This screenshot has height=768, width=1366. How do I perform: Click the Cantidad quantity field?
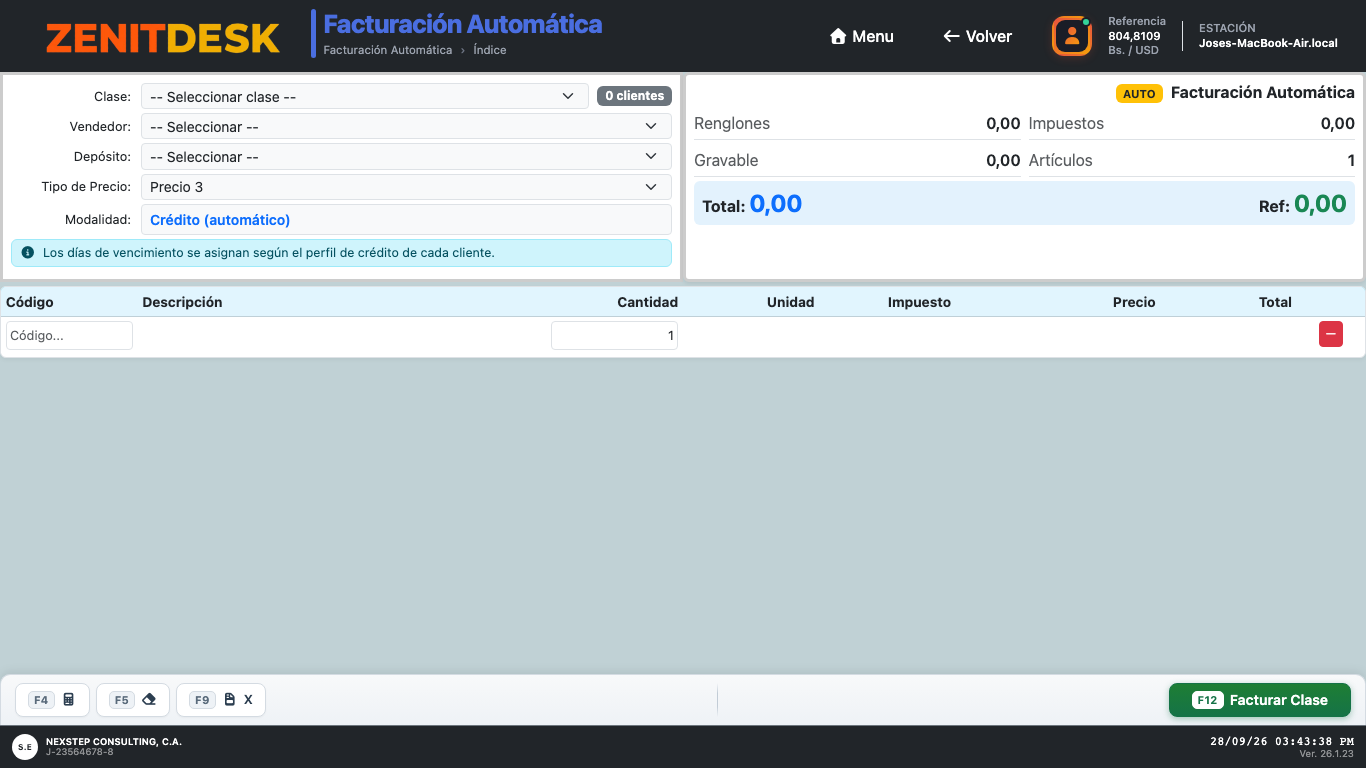coord(614,335)
